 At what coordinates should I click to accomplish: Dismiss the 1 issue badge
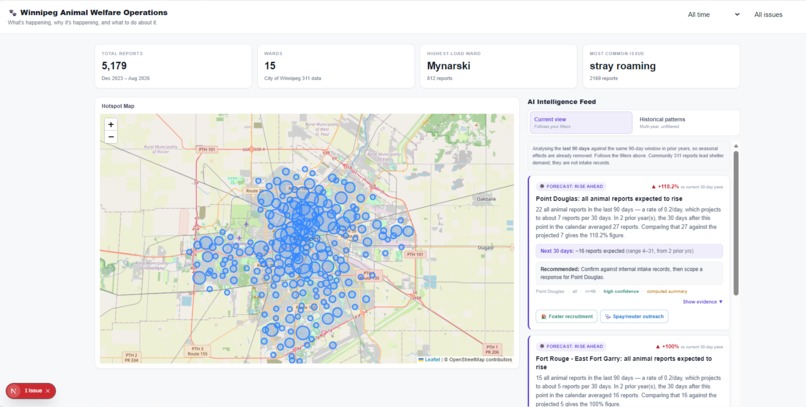(48, 391)
